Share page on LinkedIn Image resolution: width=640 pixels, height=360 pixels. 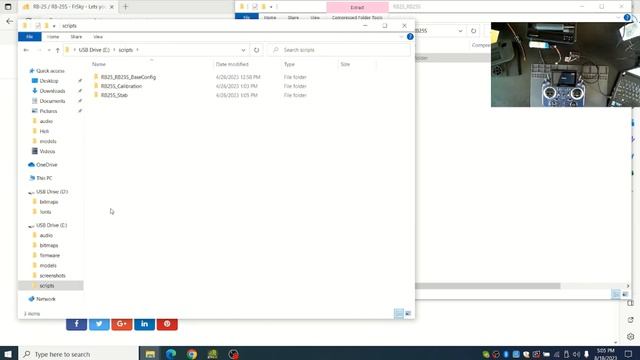click(144, 324)
